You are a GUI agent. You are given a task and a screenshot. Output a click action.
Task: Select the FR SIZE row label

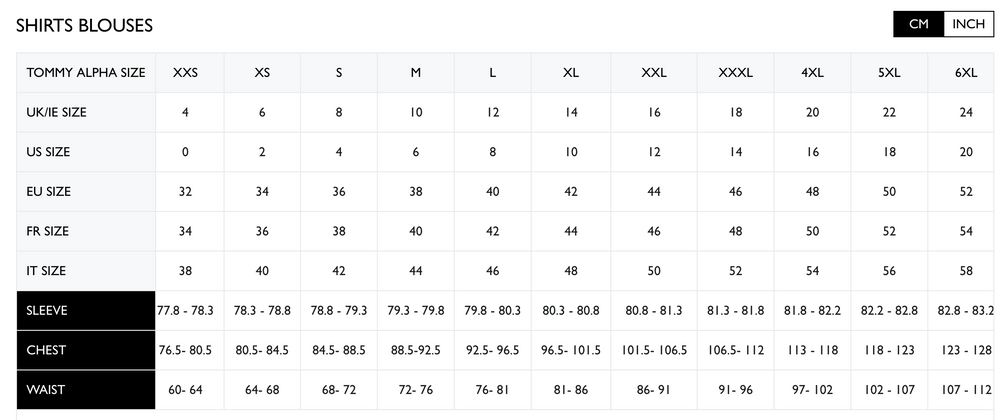click(48, 231)
